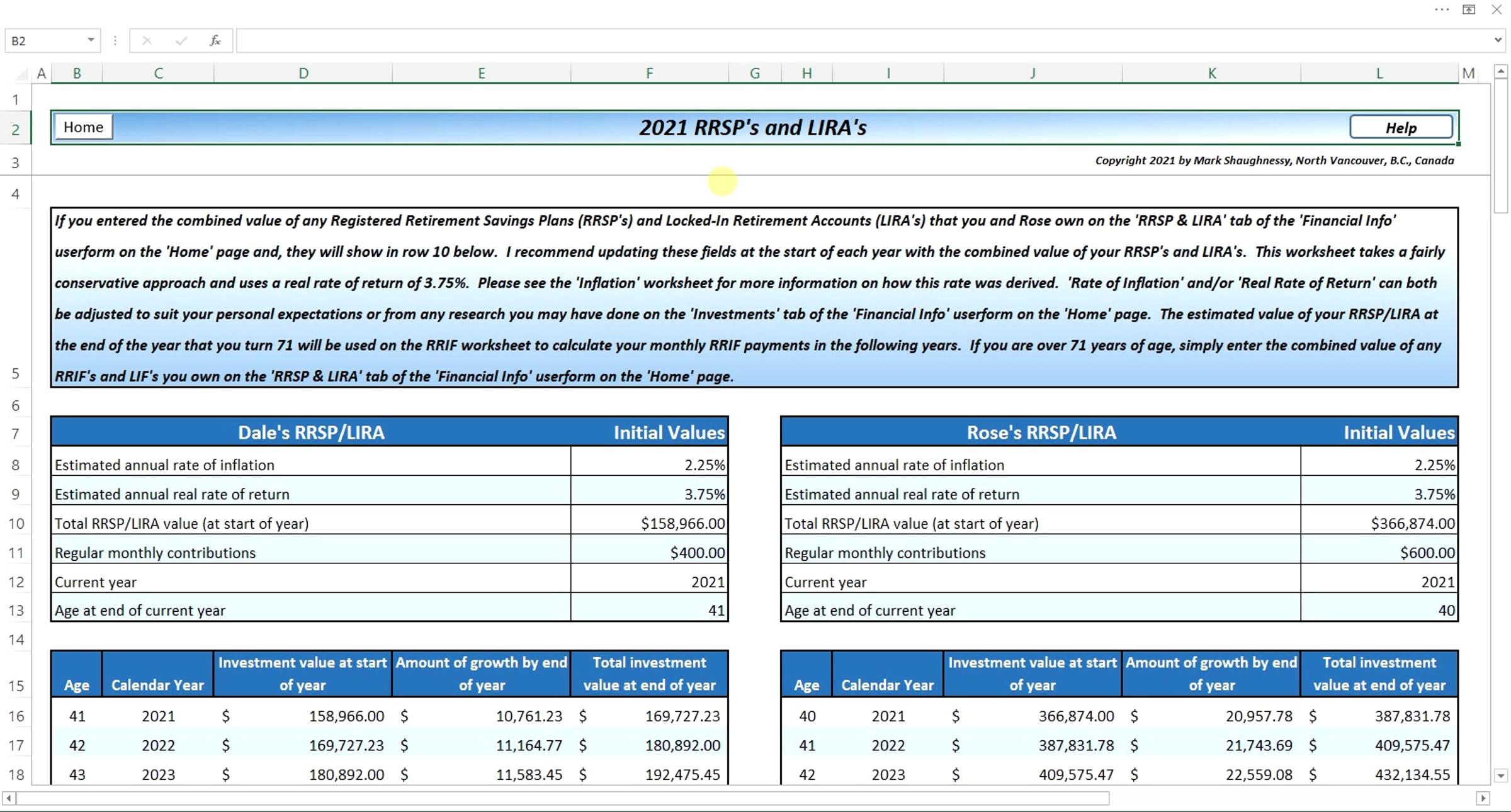Click the formula bar three-dot resize handle
This screenshot has width=1511, height=812.
tap(115, 41)
